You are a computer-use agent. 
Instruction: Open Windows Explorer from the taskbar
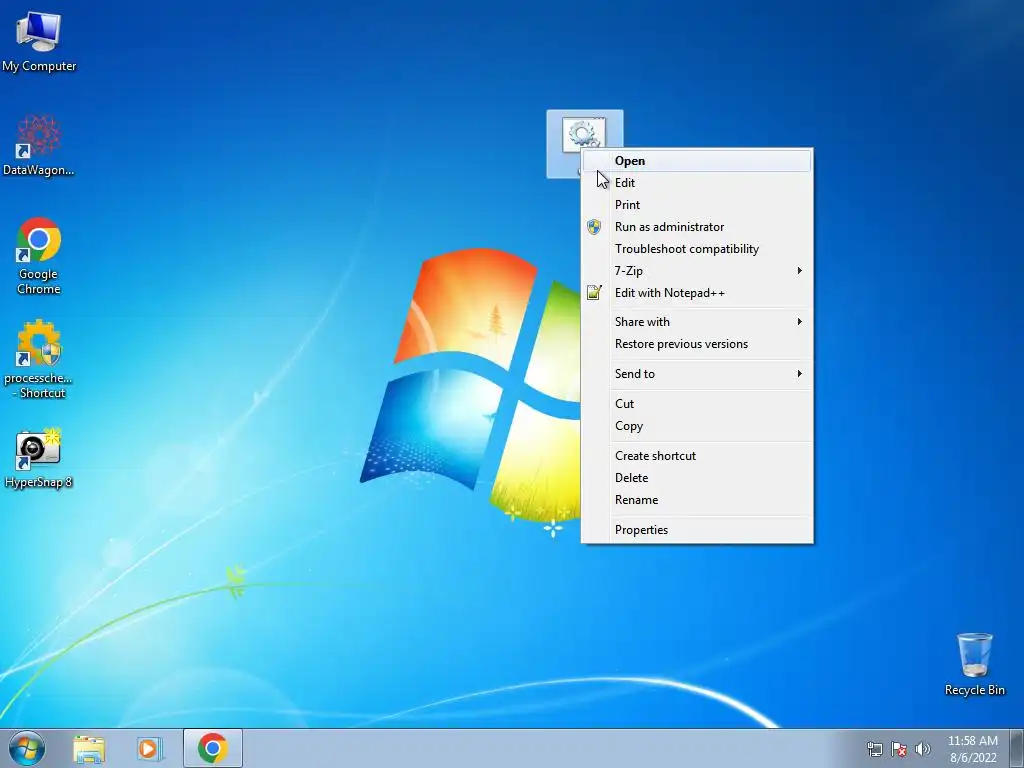pyautogui.click(x=89, y=749)
